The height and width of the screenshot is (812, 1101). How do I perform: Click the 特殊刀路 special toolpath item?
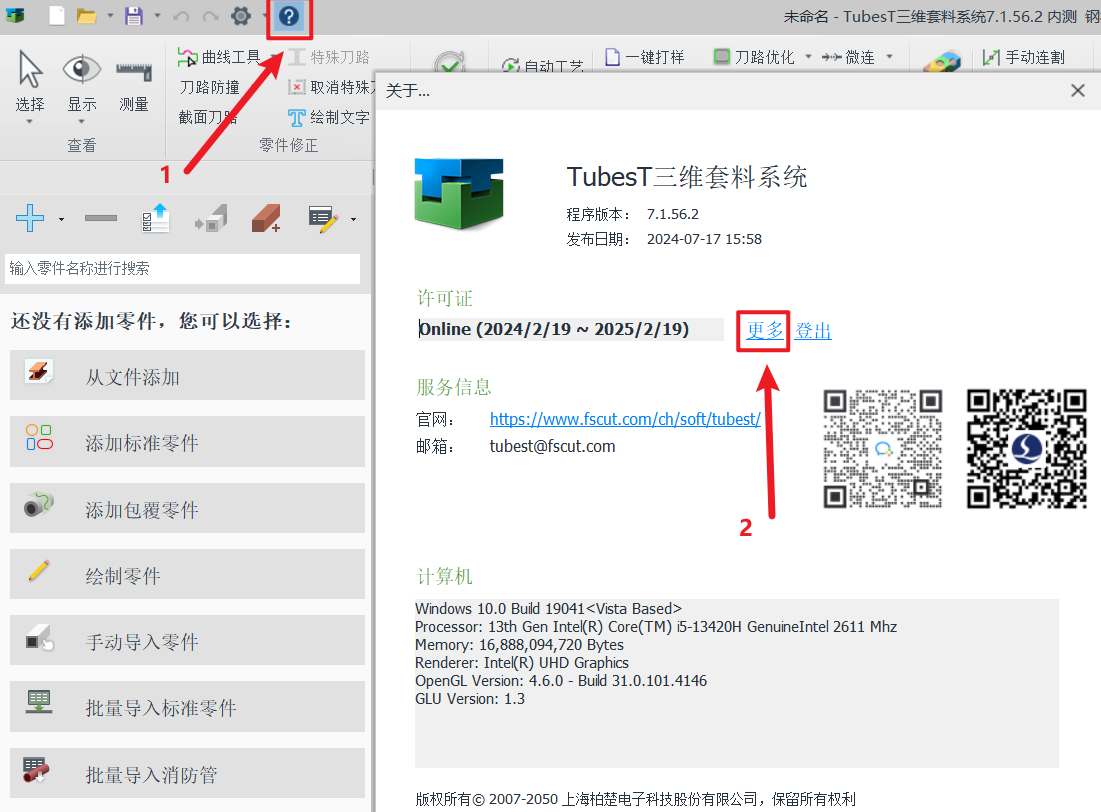[329, 57]
